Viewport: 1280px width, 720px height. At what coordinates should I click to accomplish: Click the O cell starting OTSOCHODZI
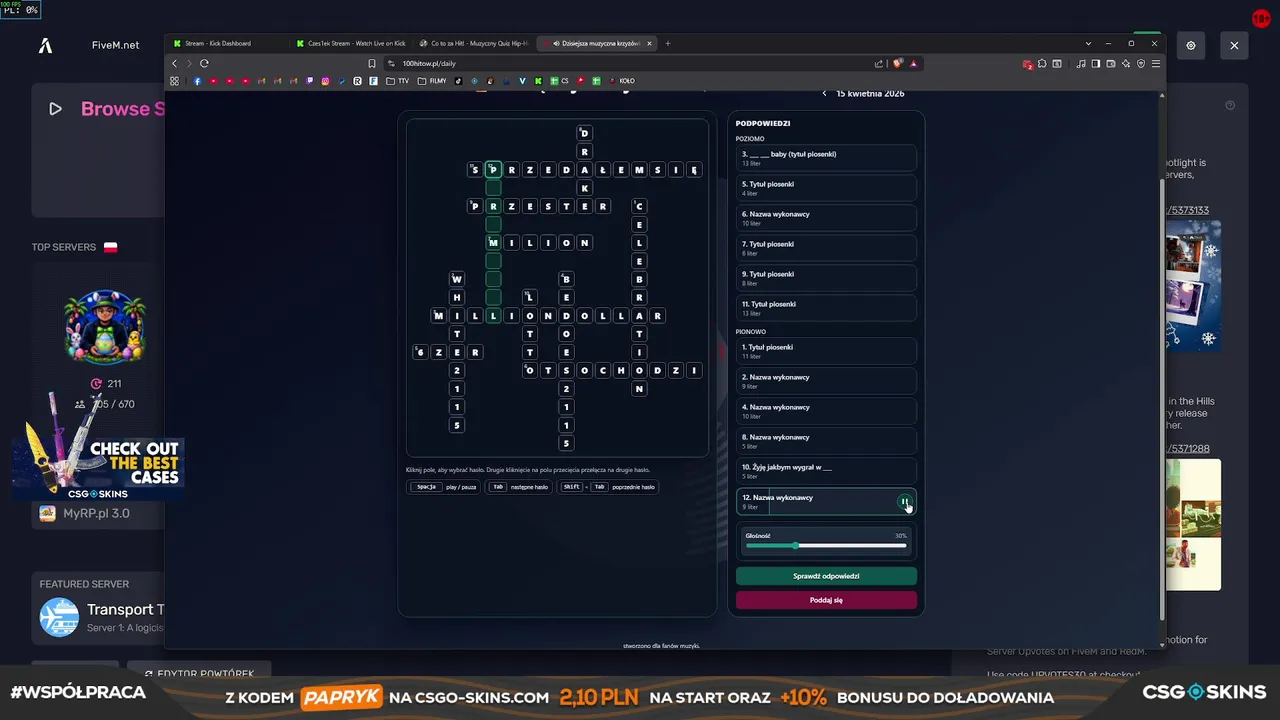tap(530, 370)
